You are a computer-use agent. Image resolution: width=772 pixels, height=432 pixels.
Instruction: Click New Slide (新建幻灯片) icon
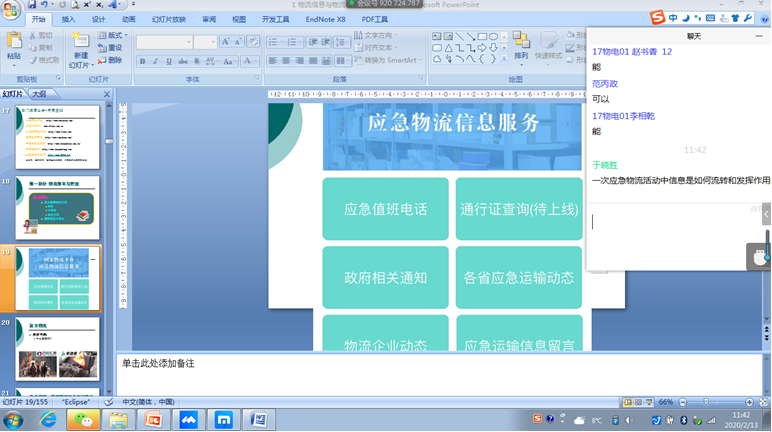(80, 43)
